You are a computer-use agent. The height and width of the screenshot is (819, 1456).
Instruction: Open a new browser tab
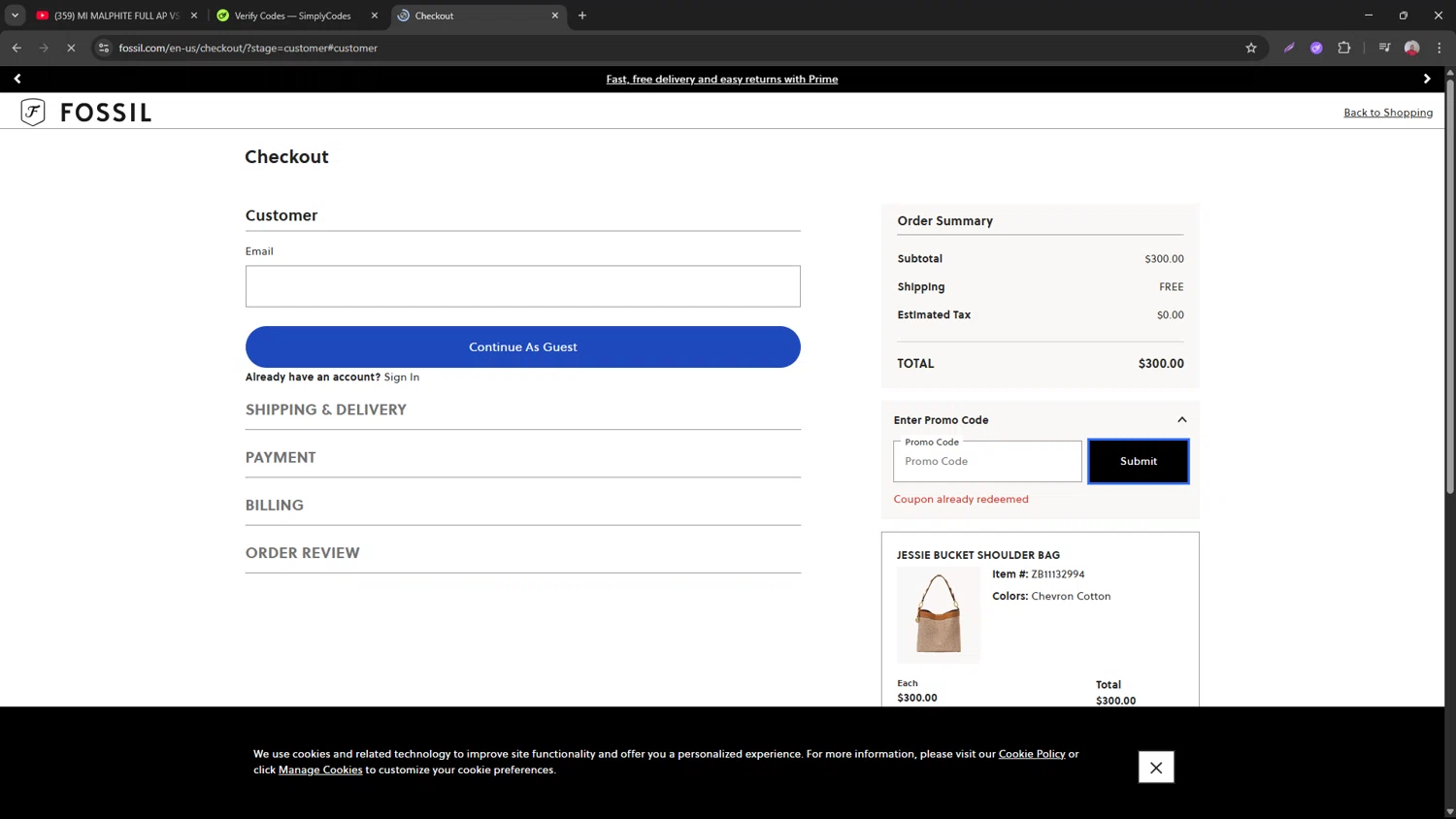(582, 16)
